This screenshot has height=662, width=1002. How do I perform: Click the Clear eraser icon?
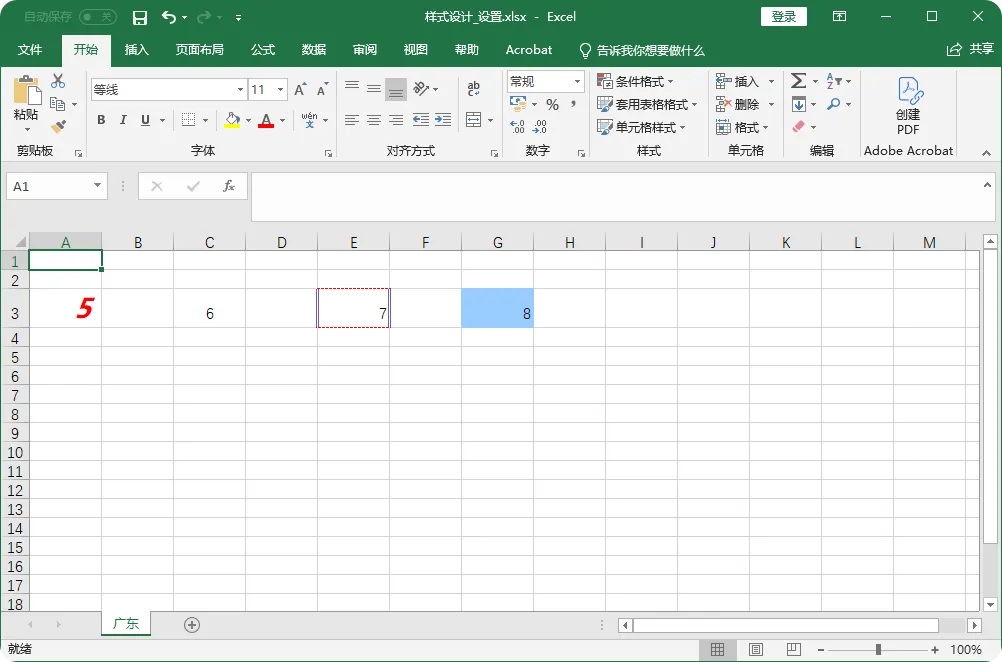[799, 127]
